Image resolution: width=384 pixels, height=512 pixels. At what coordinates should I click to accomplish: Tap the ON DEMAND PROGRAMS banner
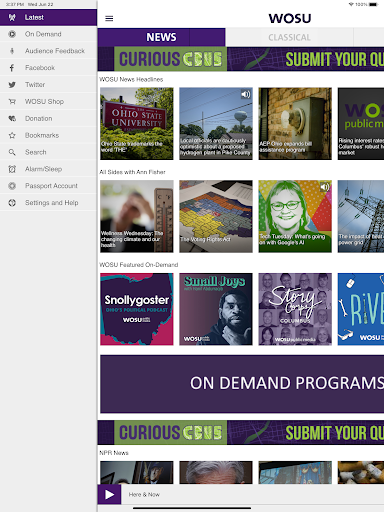pos(242,384)
